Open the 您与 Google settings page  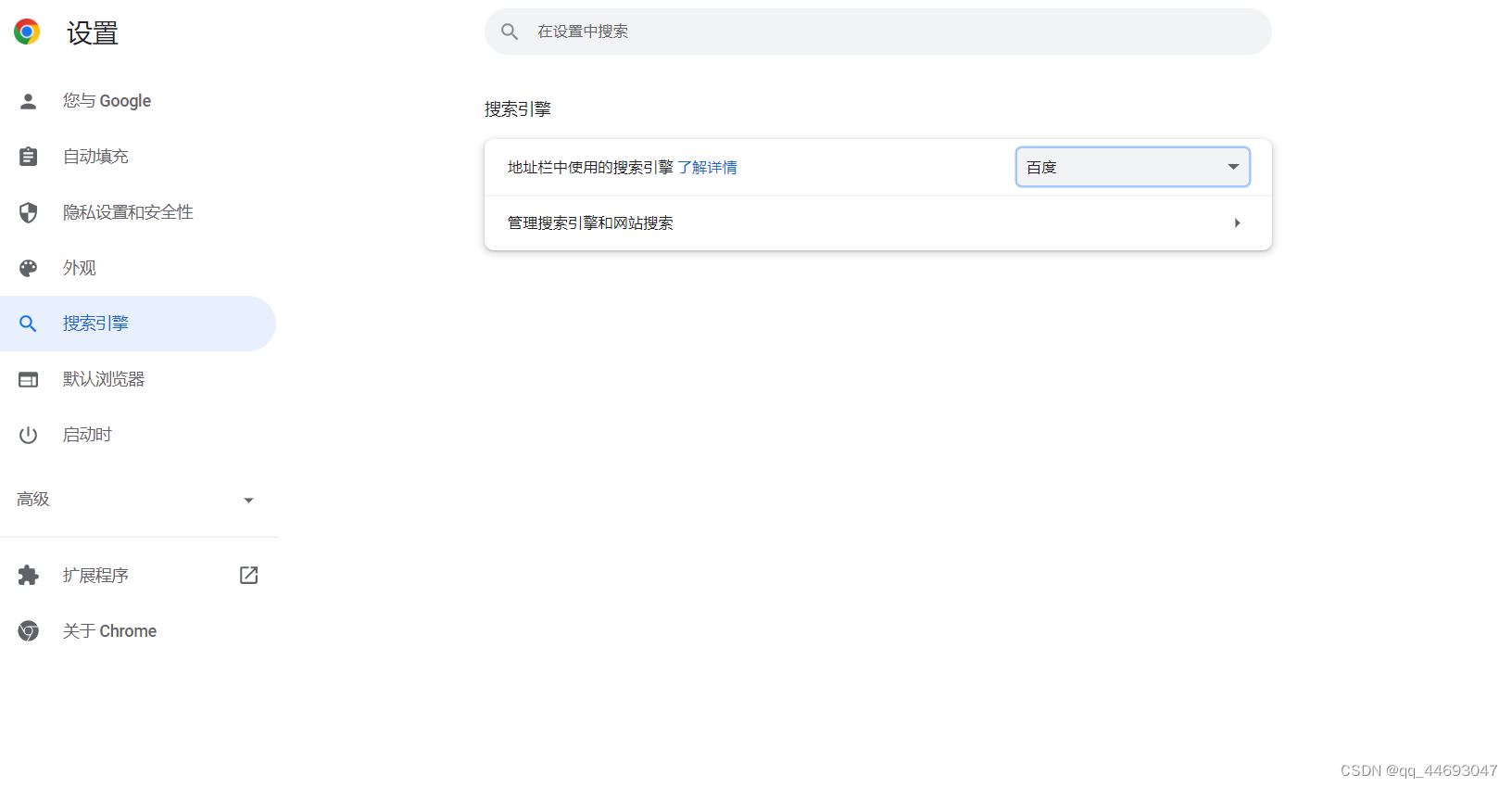click(x=107, y=101)
